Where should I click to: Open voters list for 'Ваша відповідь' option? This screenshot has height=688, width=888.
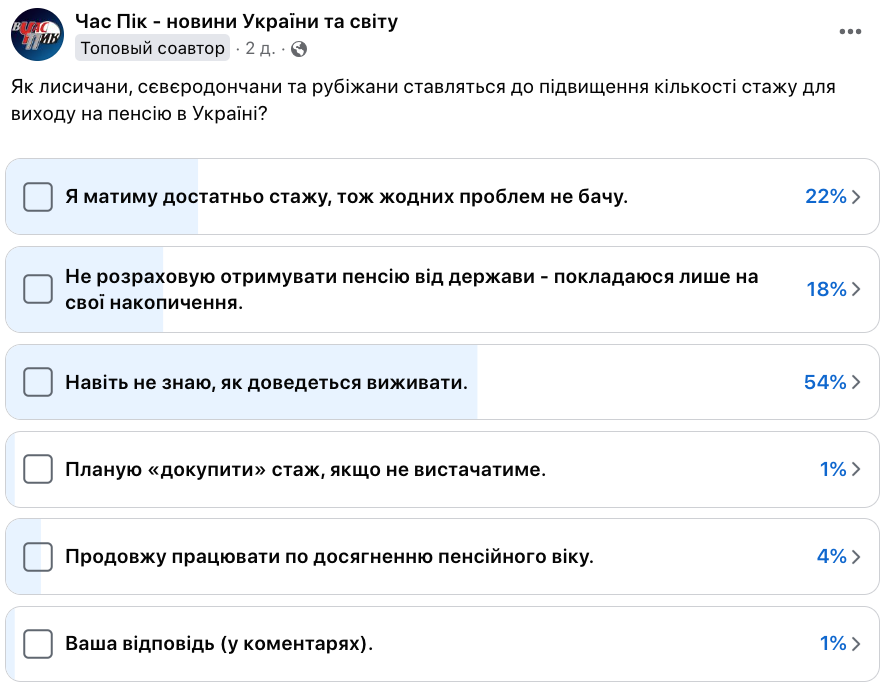(856, 643)
